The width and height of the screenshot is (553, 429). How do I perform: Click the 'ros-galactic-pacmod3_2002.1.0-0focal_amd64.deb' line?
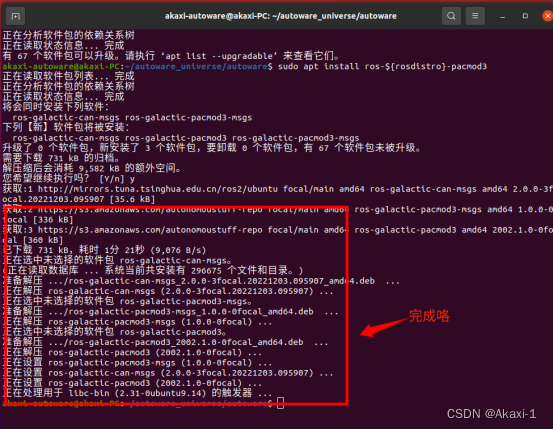pos(165,342)
